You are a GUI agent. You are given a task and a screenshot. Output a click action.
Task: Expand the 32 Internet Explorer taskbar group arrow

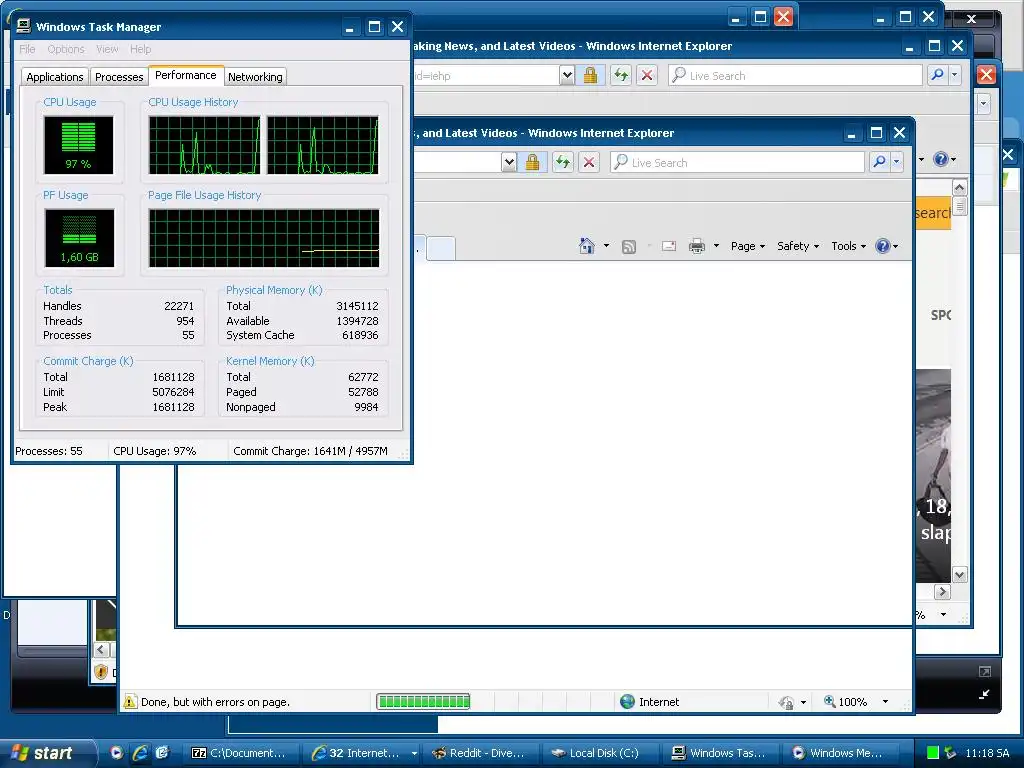pos(414,753)
